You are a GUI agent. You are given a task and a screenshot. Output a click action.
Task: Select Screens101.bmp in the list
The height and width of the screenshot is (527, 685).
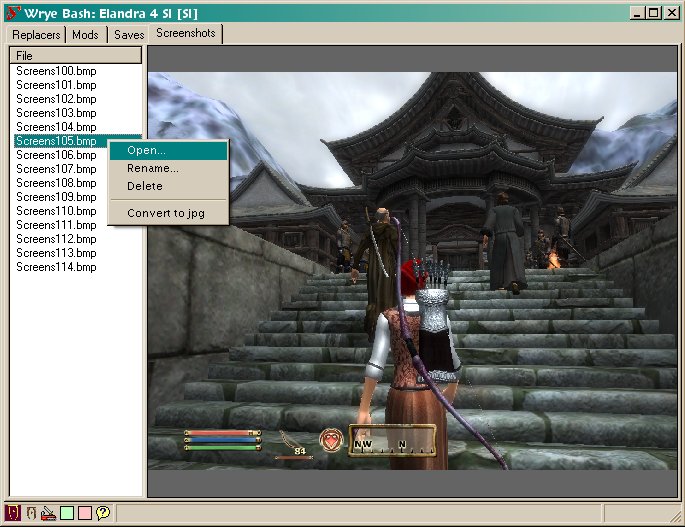tap(56, 85)
